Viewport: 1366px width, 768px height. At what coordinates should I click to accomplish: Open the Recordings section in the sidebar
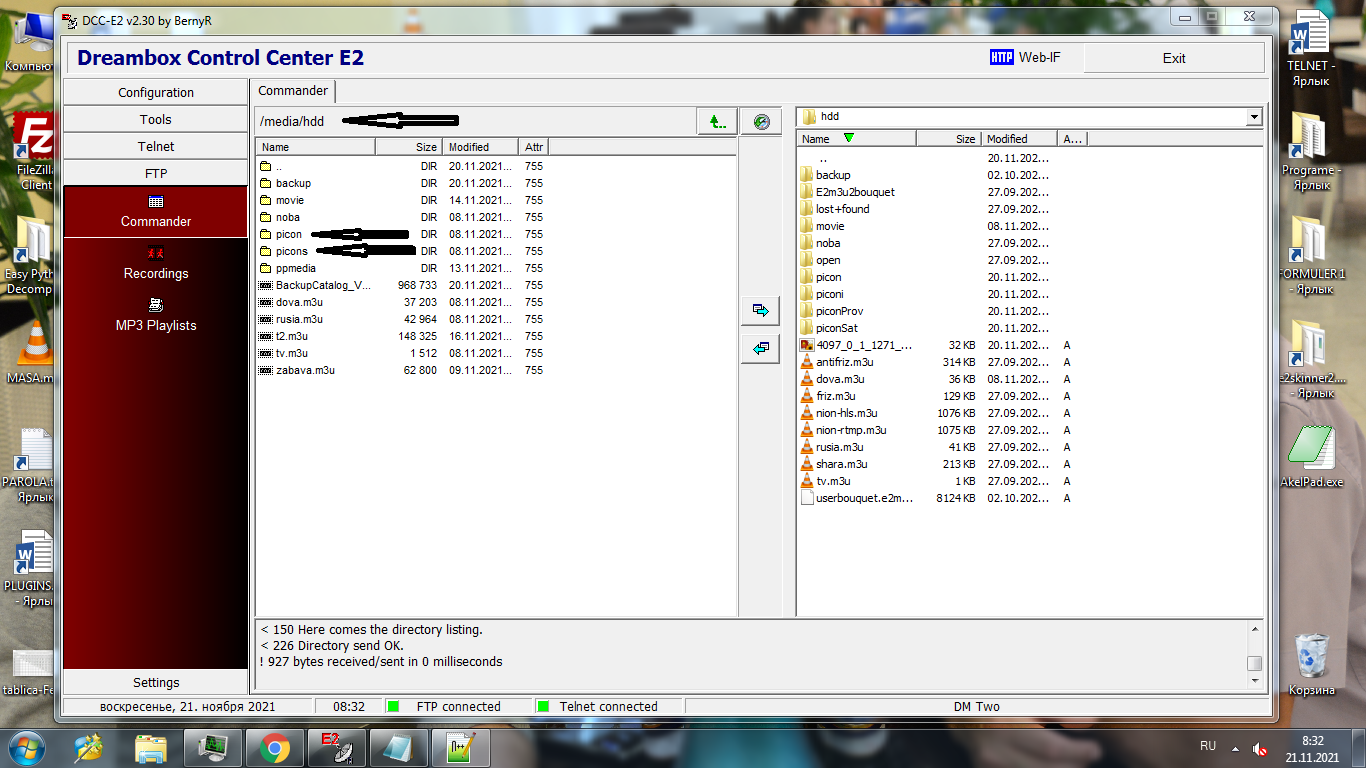(x=155, y=263)
